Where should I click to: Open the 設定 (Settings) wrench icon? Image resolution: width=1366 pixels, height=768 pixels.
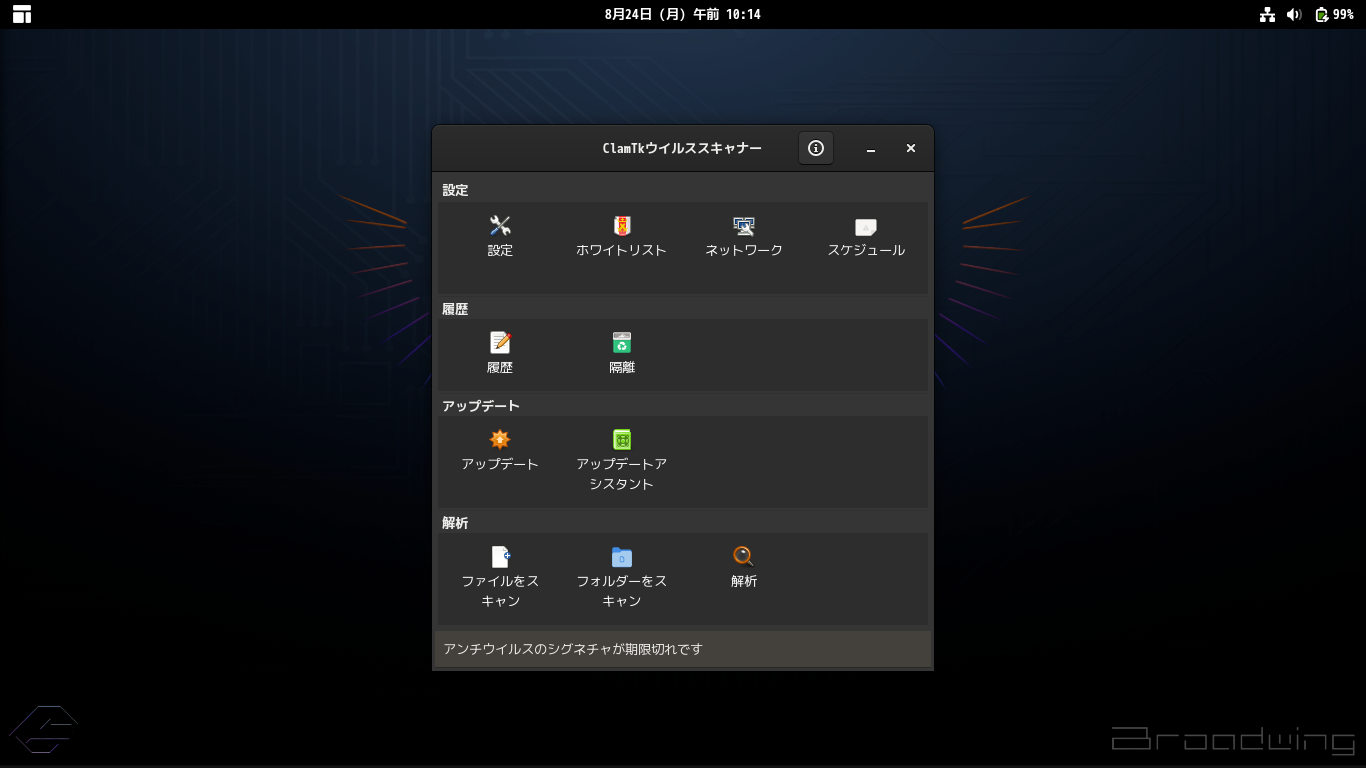click(500, 227)
